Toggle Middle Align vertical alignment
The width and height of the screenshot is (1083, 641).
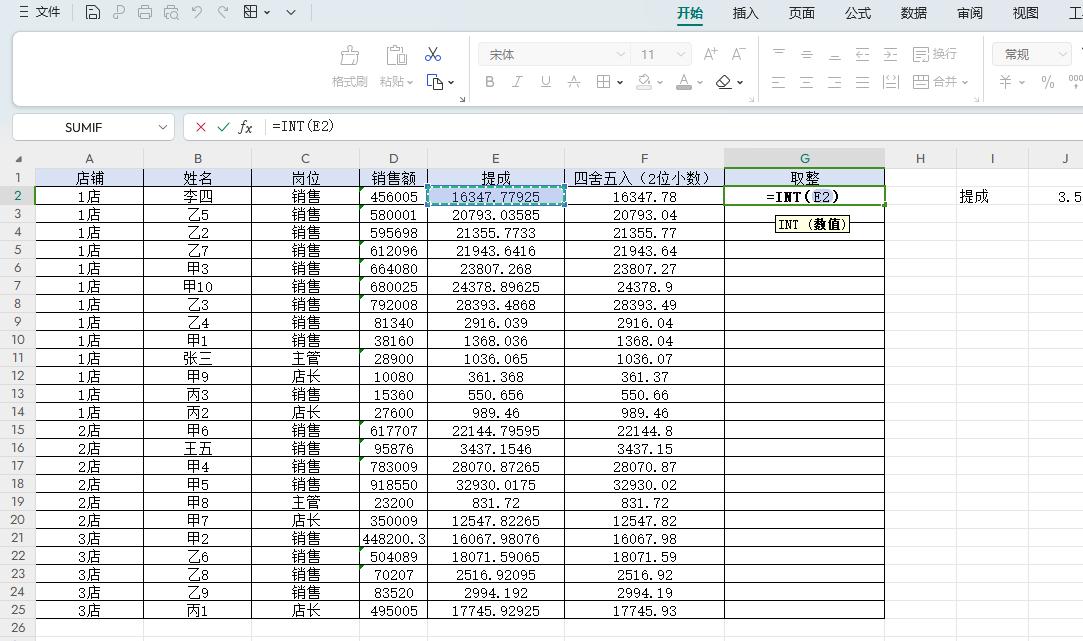[x=806, y=55]
